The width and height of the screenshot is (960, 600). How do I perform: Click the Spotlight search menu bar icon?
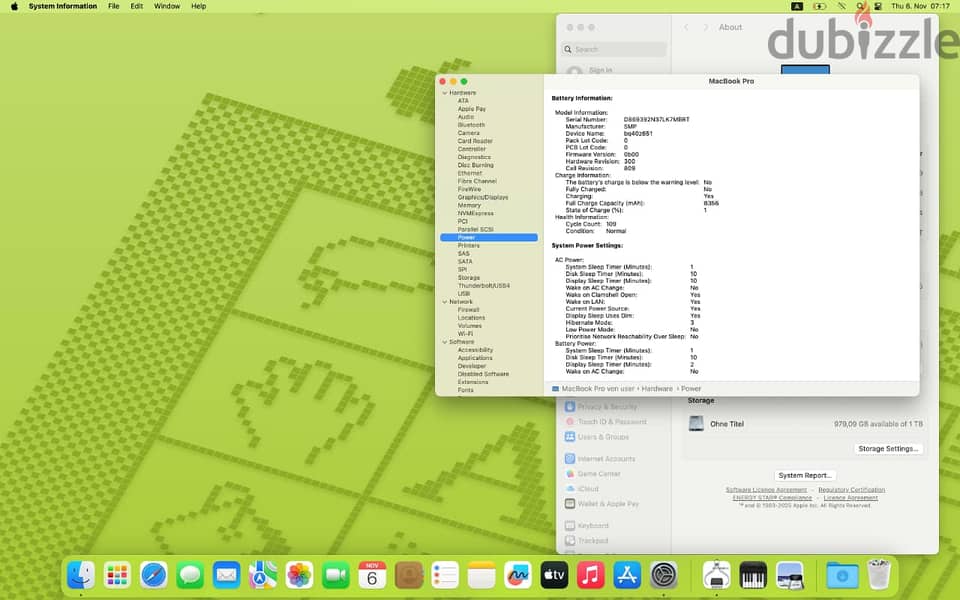861,6
